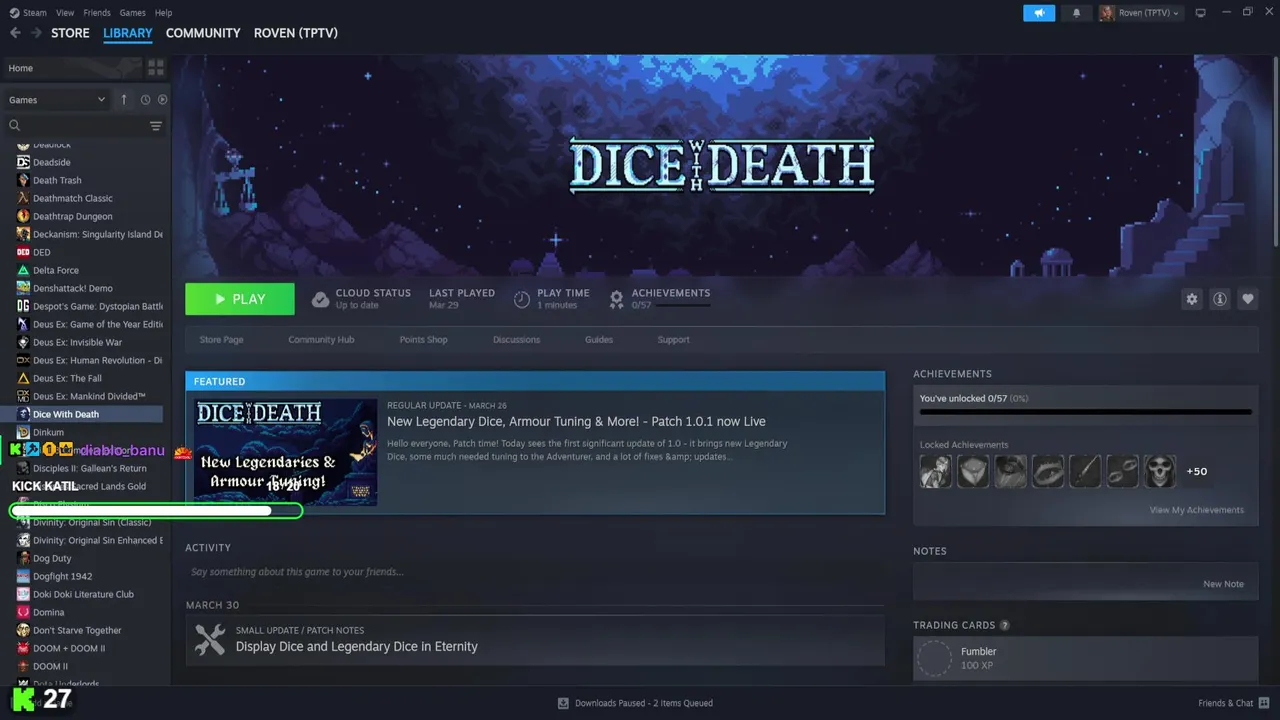Open game settings gear icon
The height and width of the screenshot is (720, 1280).
(1192, 299)
